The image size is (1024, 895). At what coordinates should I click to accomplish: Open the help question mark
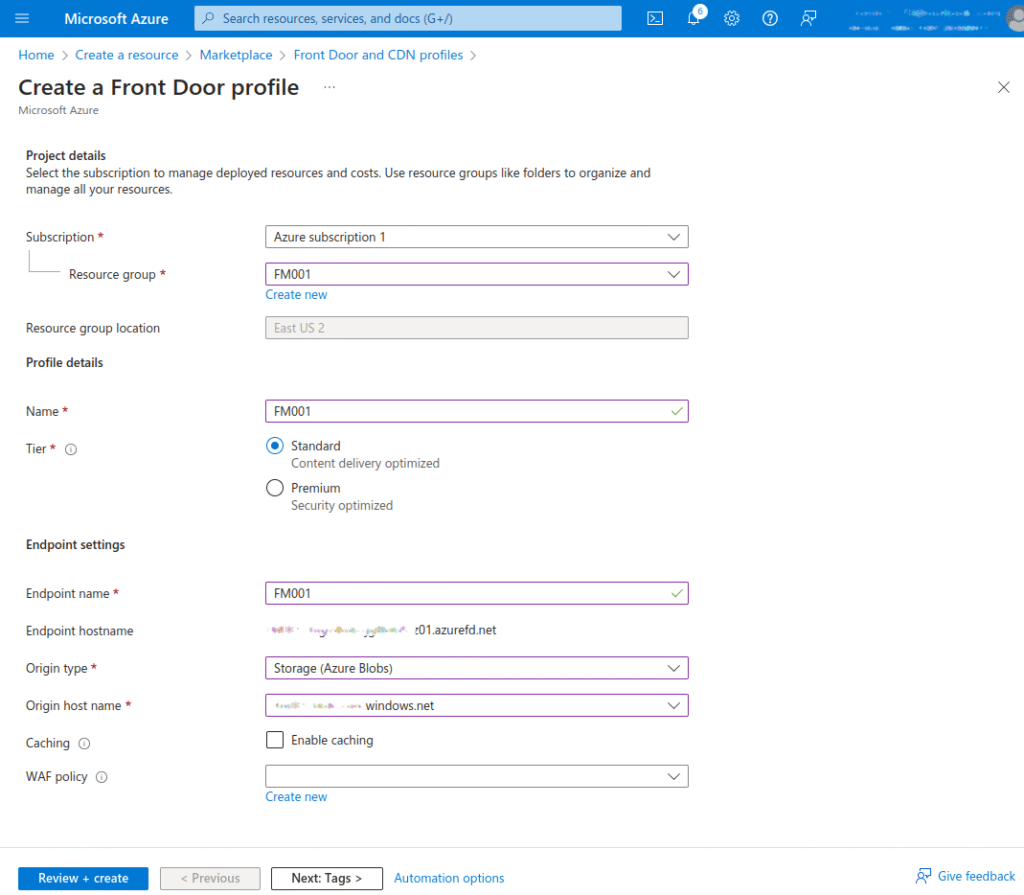tap(770, 18)
